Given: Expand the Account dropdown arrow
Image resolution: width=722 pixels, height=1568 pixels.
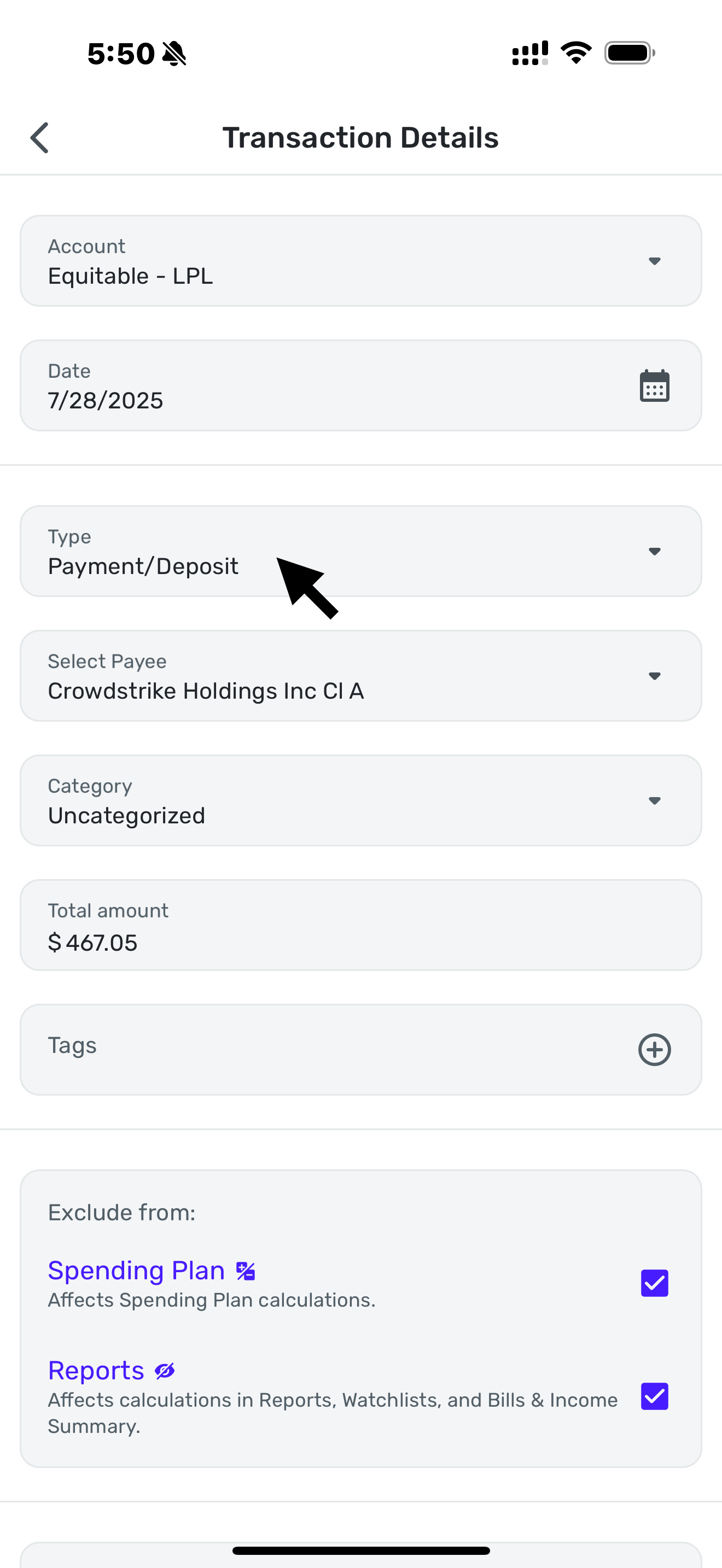Looking at the screenshot, I should tap(654, 261).
